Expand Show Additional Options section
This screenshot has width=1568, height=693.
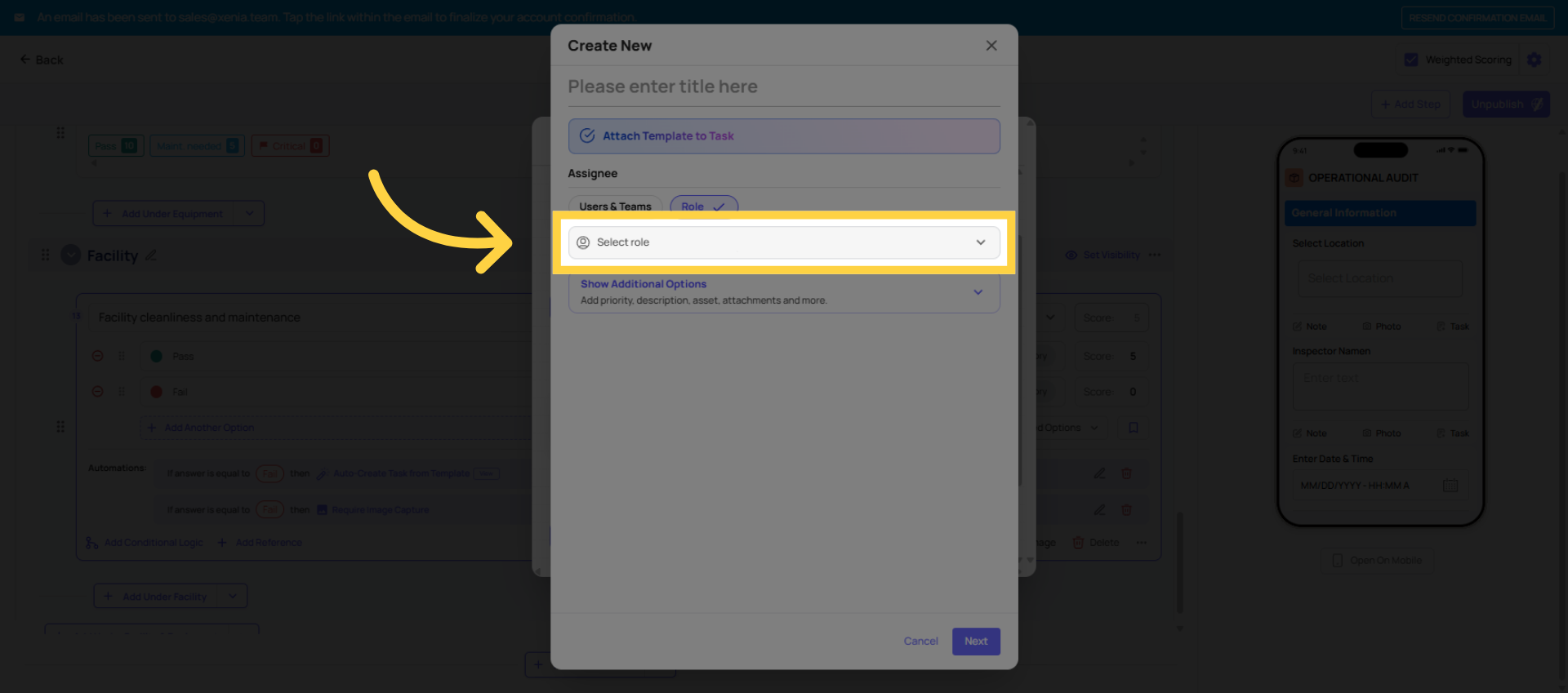tap(783, 292)
